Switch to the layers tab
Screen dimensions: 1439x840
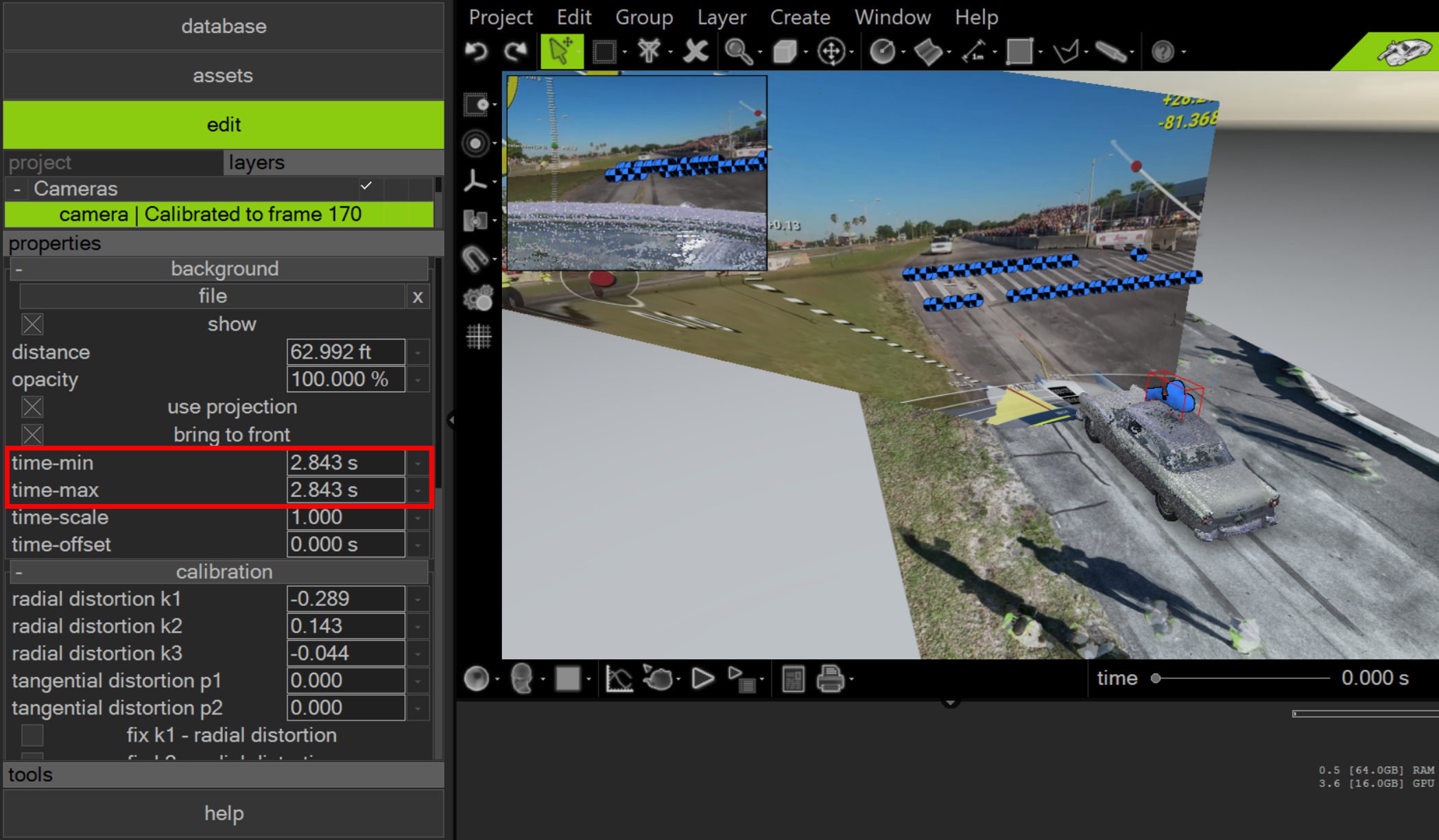click(x=257, y=163)
